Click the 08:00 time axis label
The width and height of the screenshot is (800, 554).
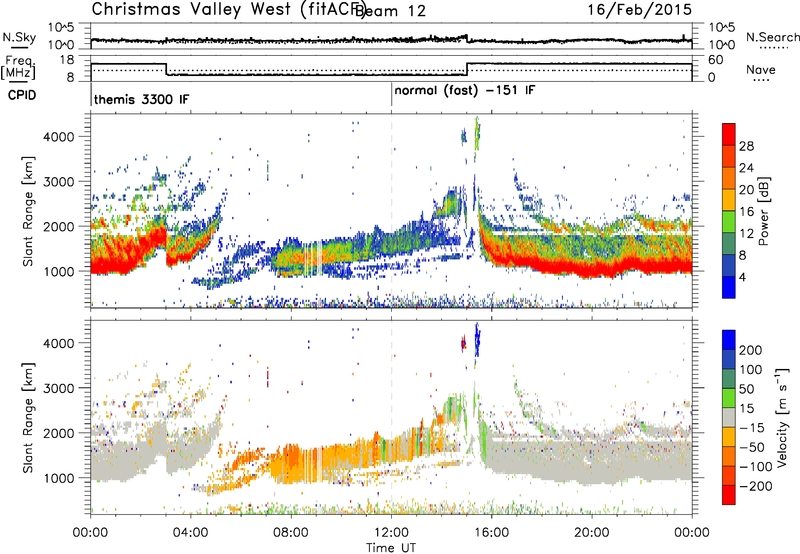pyautogui.click(x=291, y=533)
